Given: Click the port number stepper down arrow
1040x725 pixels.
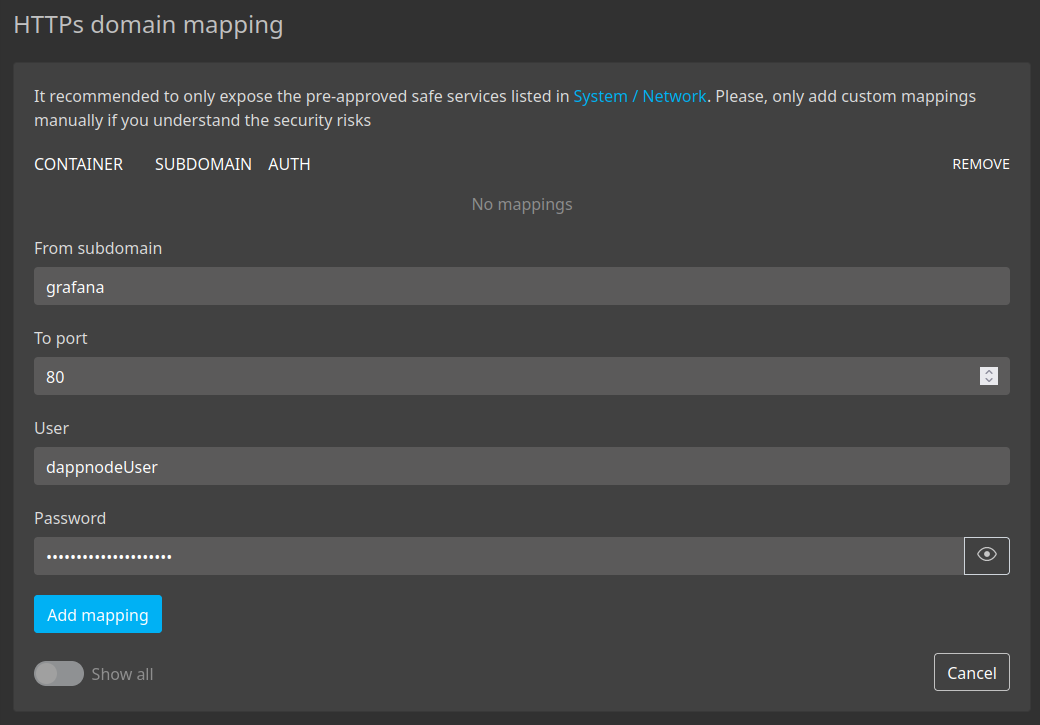Looking at the screenshot, I should pyautogui.click(x=989, y=380).
